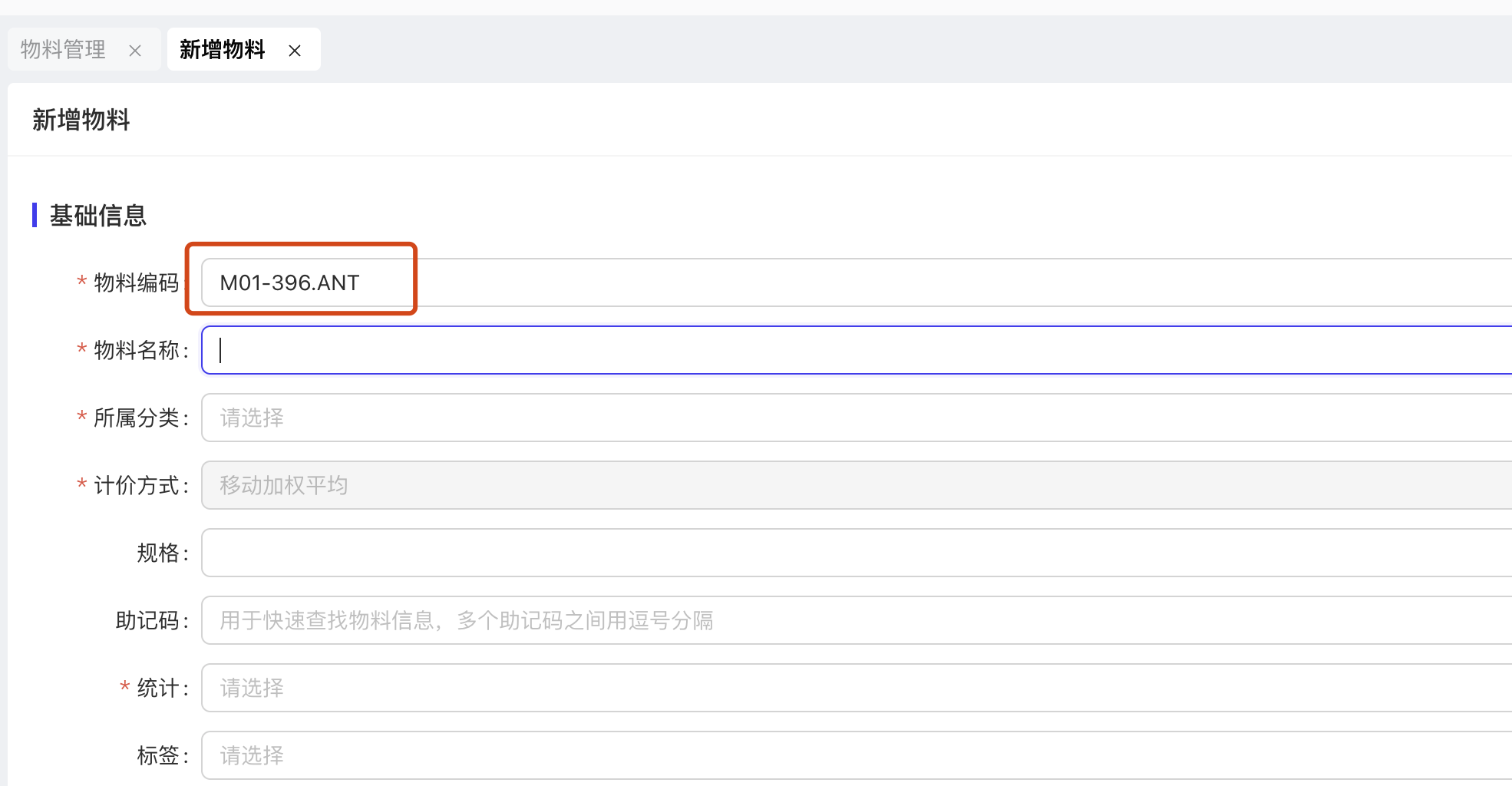This screenshot has height=786, width=1512.
Task: Select the 新增物料 tab
Action: 222,50
